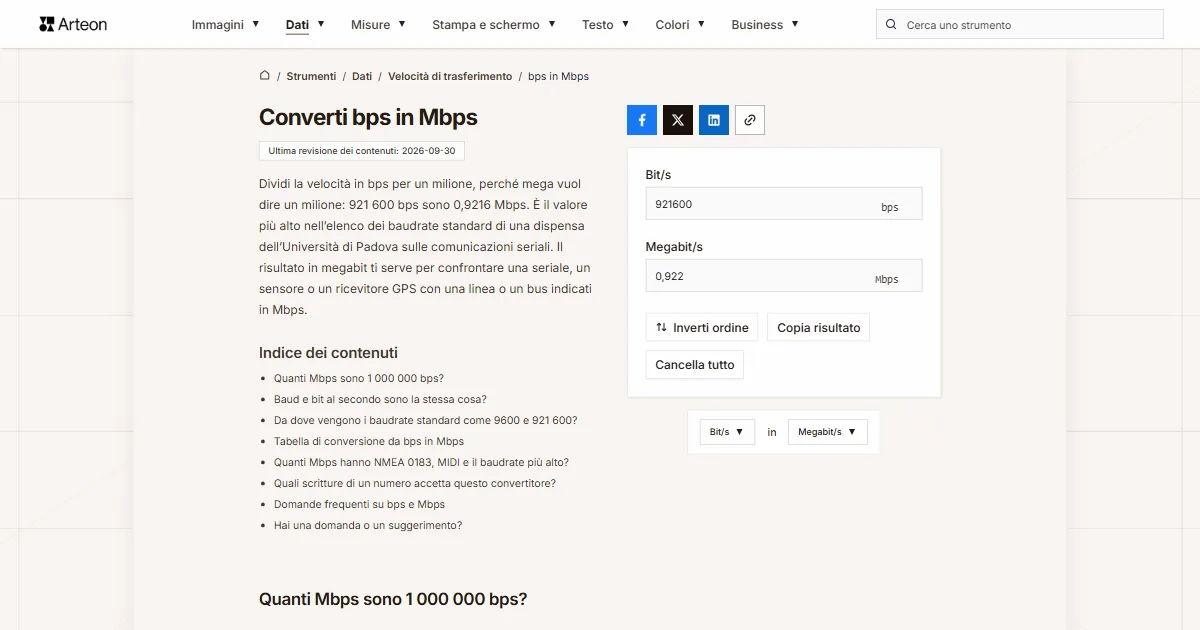Jump to Quanti Mbps sono 1 000 000 bps?
1200x630 pixels.
click(359, 378)
